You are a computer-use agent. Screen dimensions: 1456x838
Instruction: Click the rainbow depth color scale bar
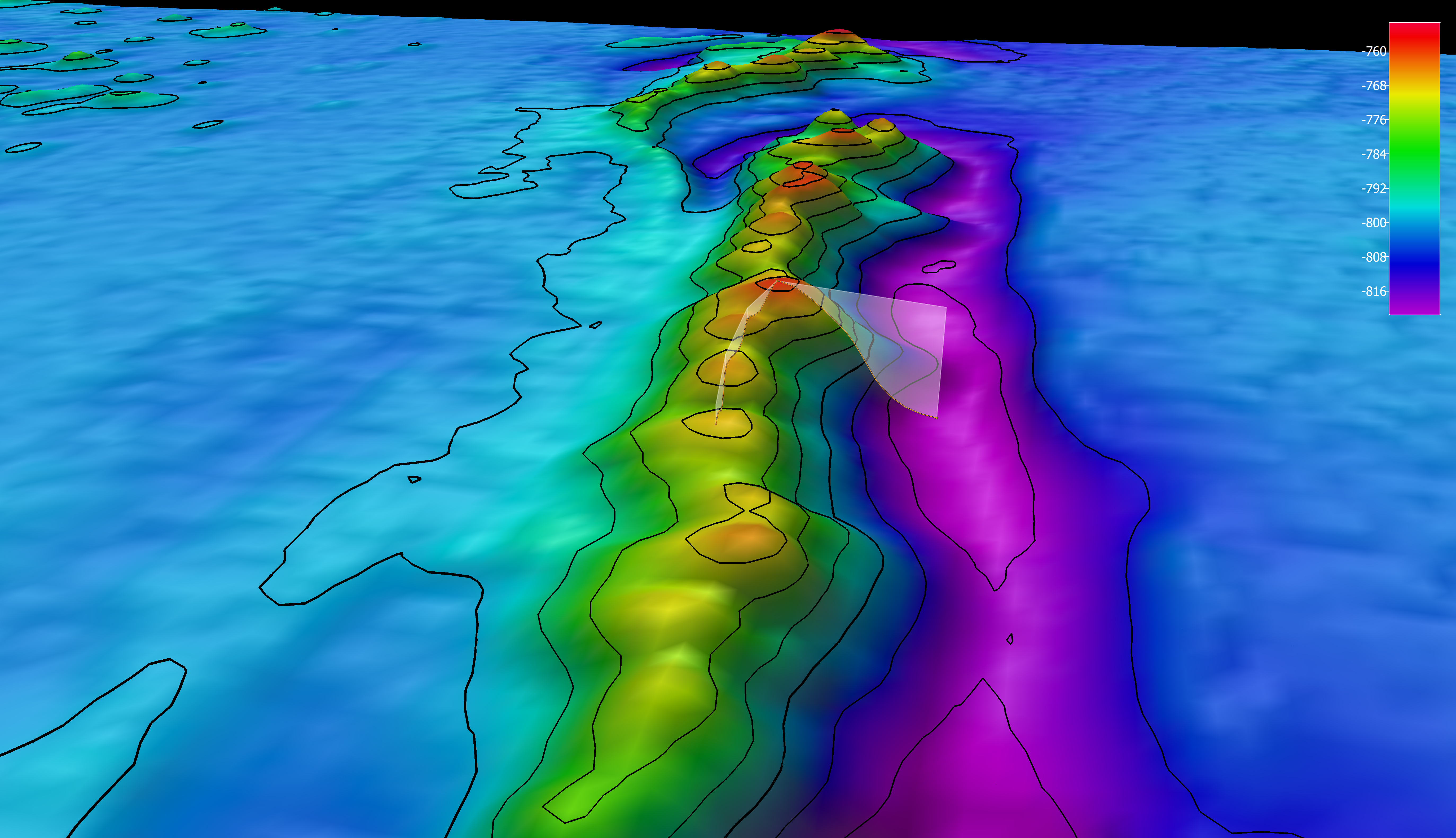pyautogui.click(x=1415, y=169)
